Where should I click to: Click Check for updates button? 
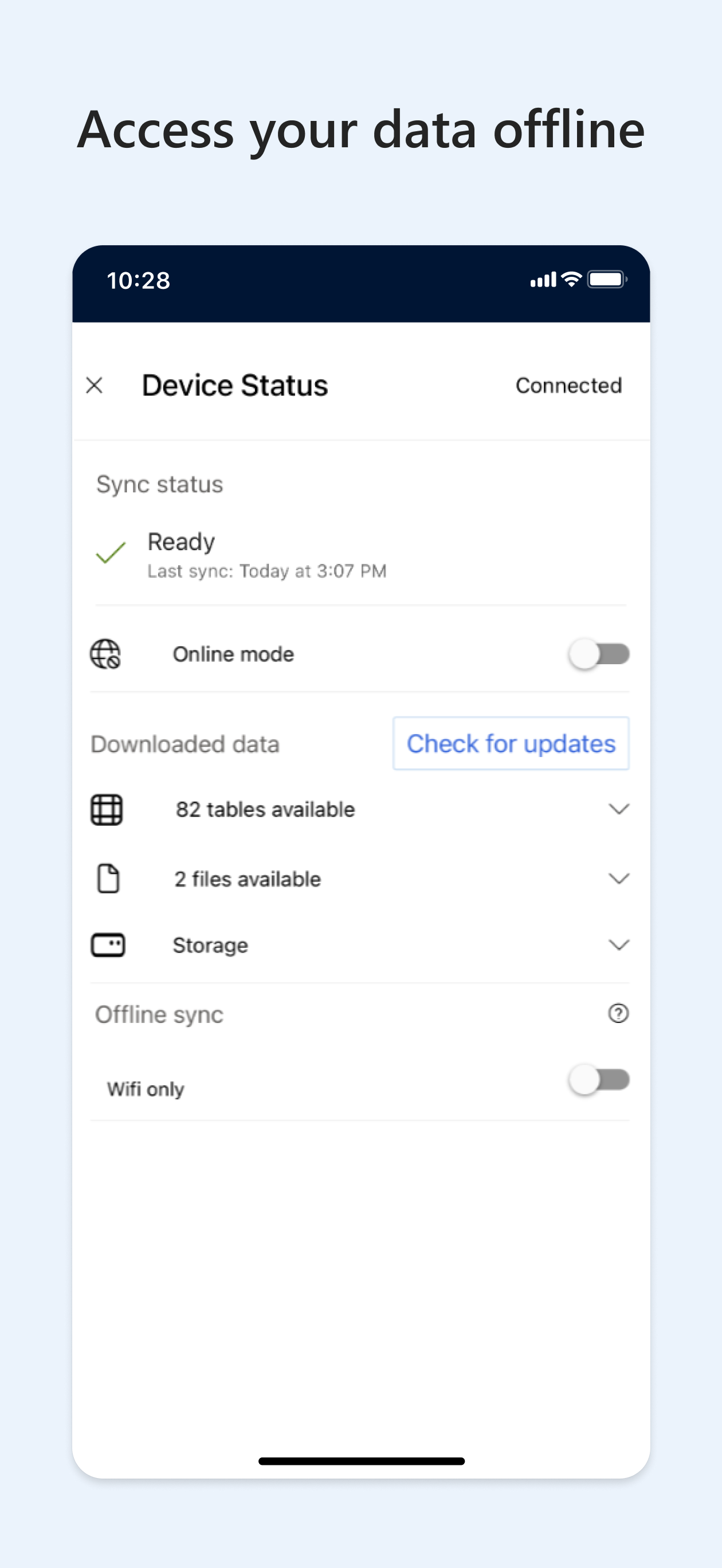pyautogui.click(x=511, y=744)
